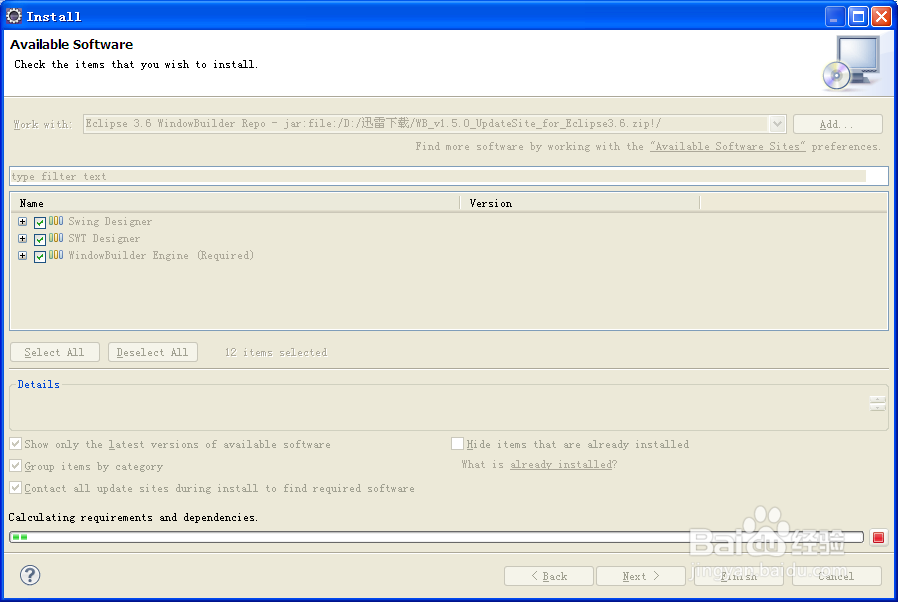Uncheck the Swing Designer checkbox

point(40,222)
